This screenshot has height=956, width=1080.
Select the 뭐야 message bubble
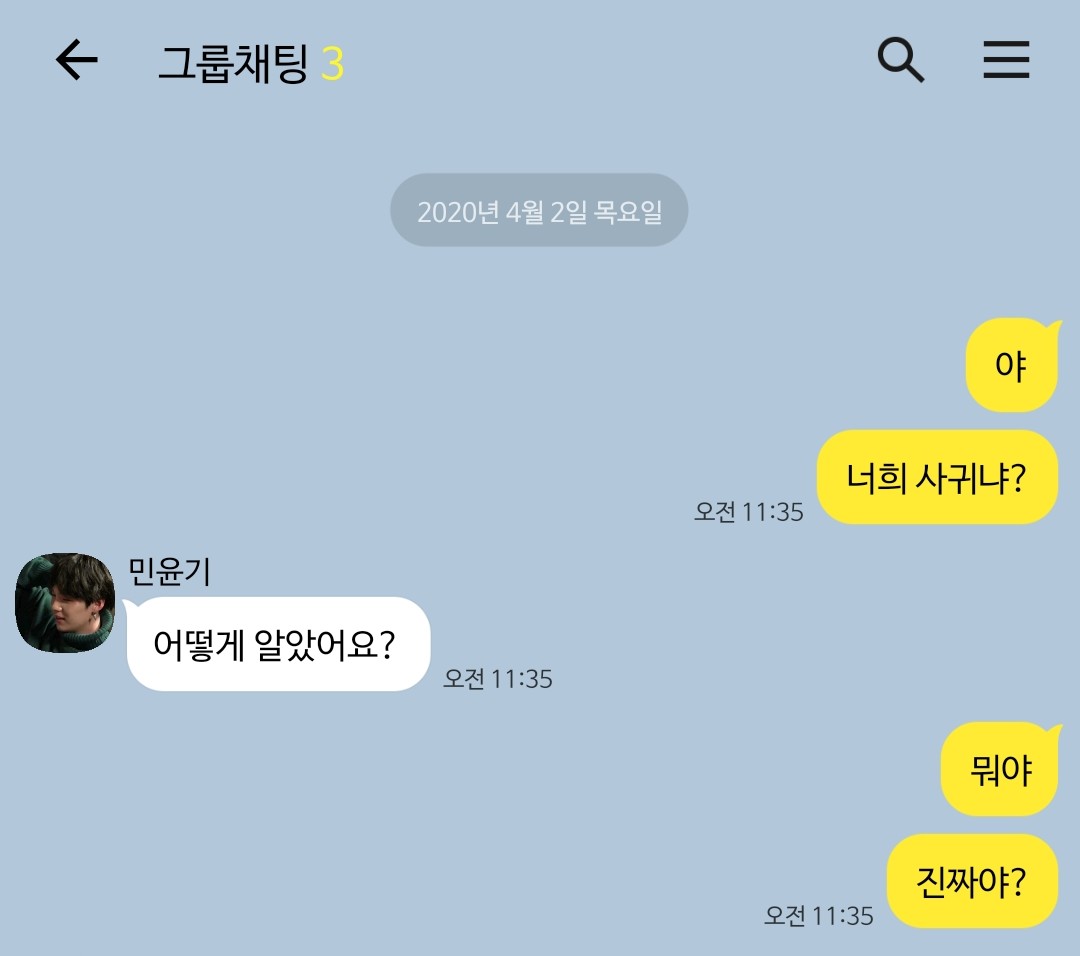[x=999, y=769]
